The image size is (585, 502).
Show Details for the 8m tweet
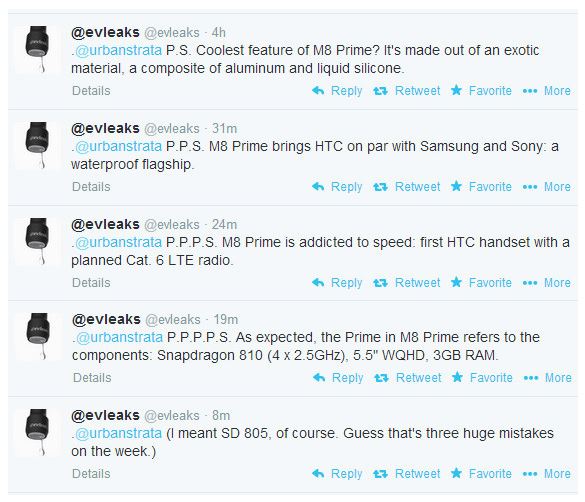tap(91, 474)
